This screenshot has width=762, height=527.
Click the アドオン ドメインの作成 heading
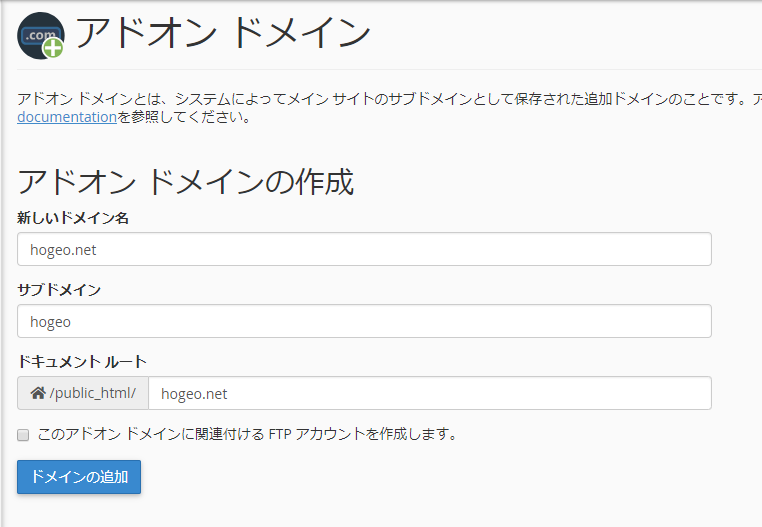click(186, 182)
